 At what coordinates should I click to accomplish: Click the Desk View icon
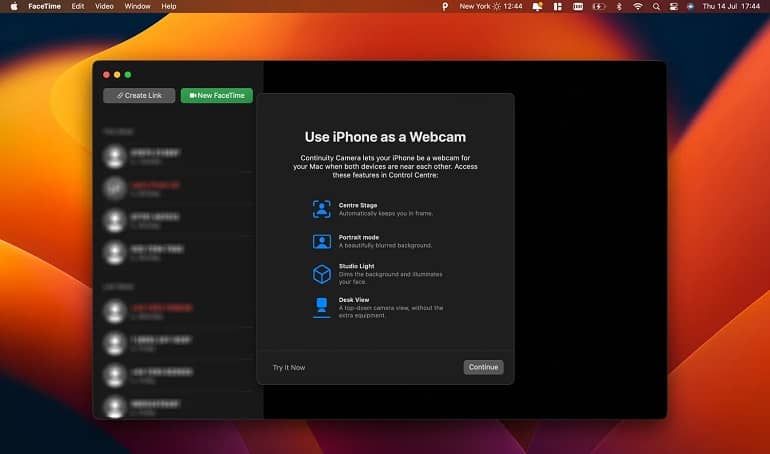(x=322, y=307)
